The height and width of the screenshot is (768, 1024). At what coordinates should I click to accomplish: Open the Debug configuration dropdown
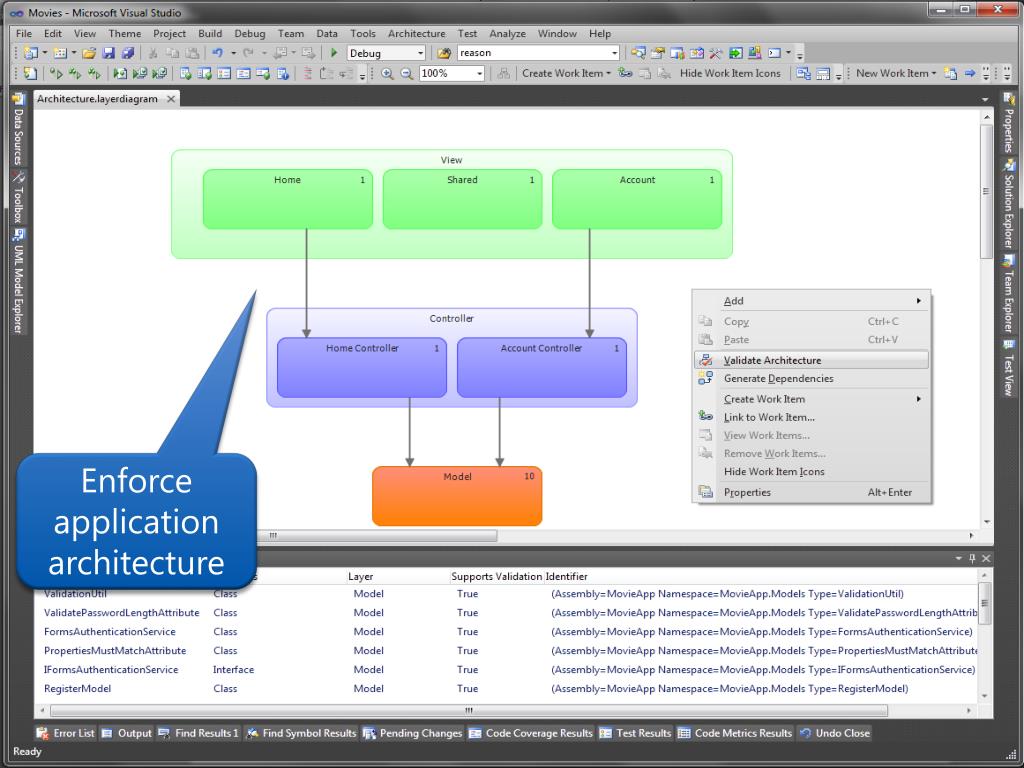[x=421, y=53]
